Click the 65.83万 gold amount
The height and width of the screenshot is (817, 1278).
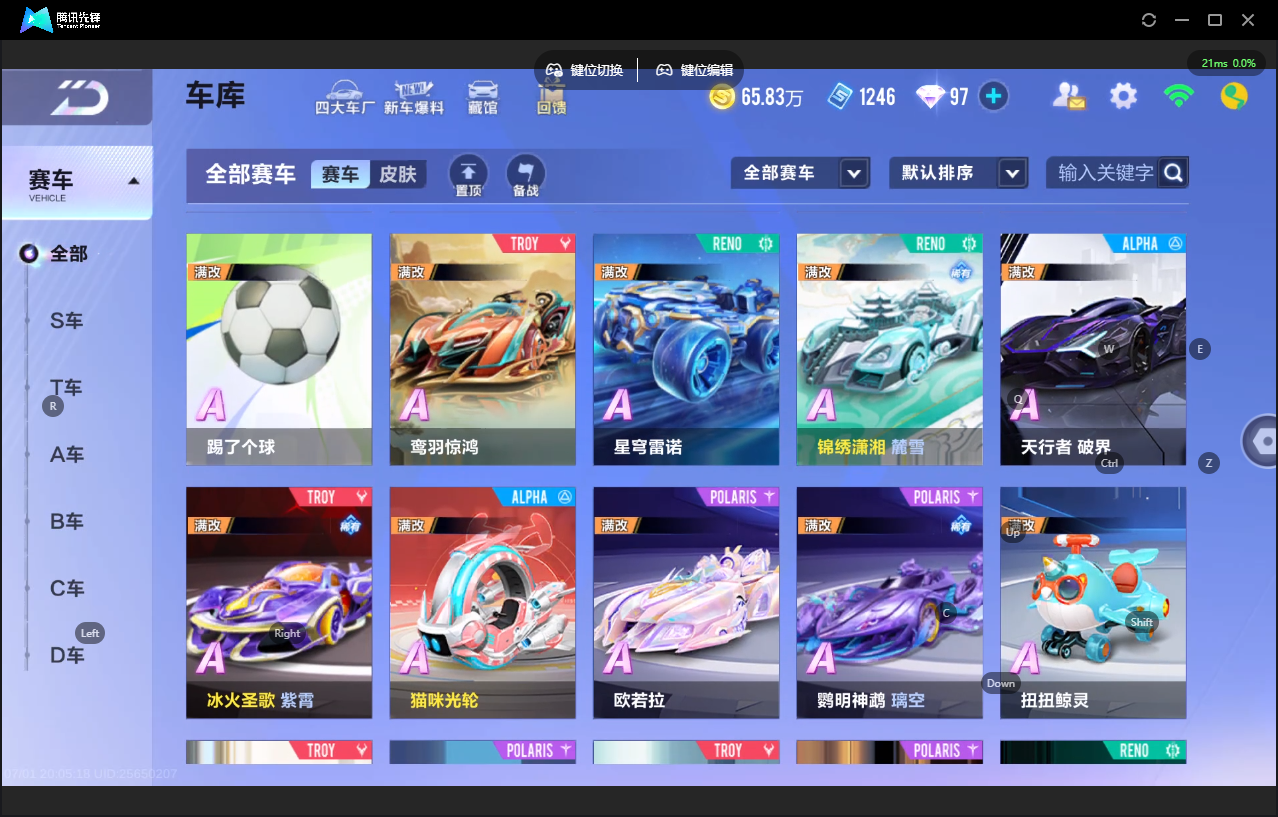[772, 97]
